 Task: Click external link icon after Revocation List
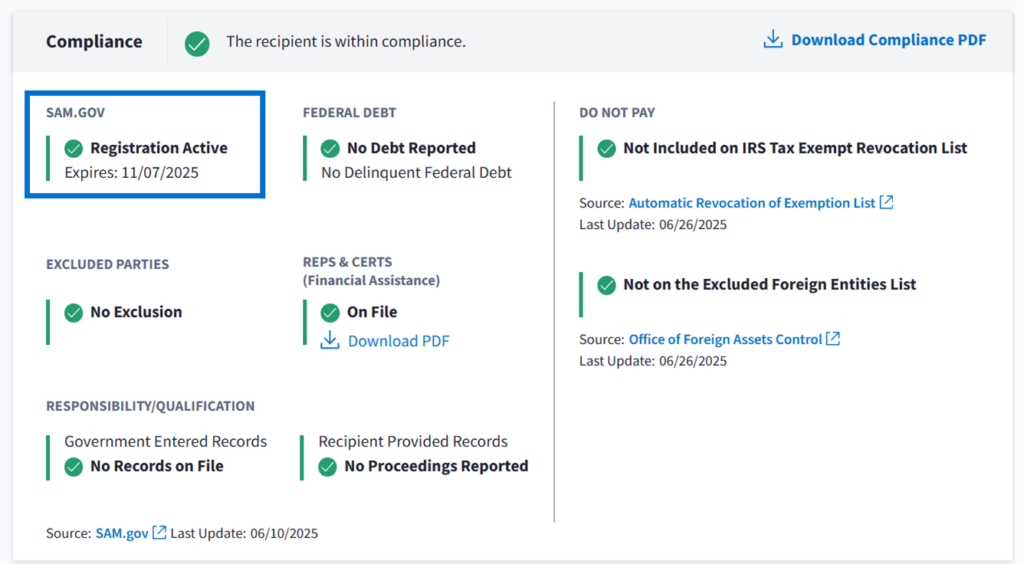(x=886, y=202)
